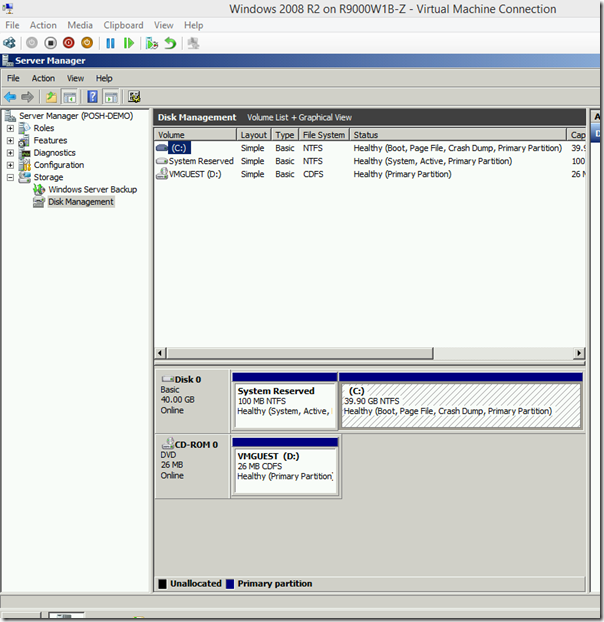Open the outer File menu of VM Connection
604x622 pixels.
point(12,25)
